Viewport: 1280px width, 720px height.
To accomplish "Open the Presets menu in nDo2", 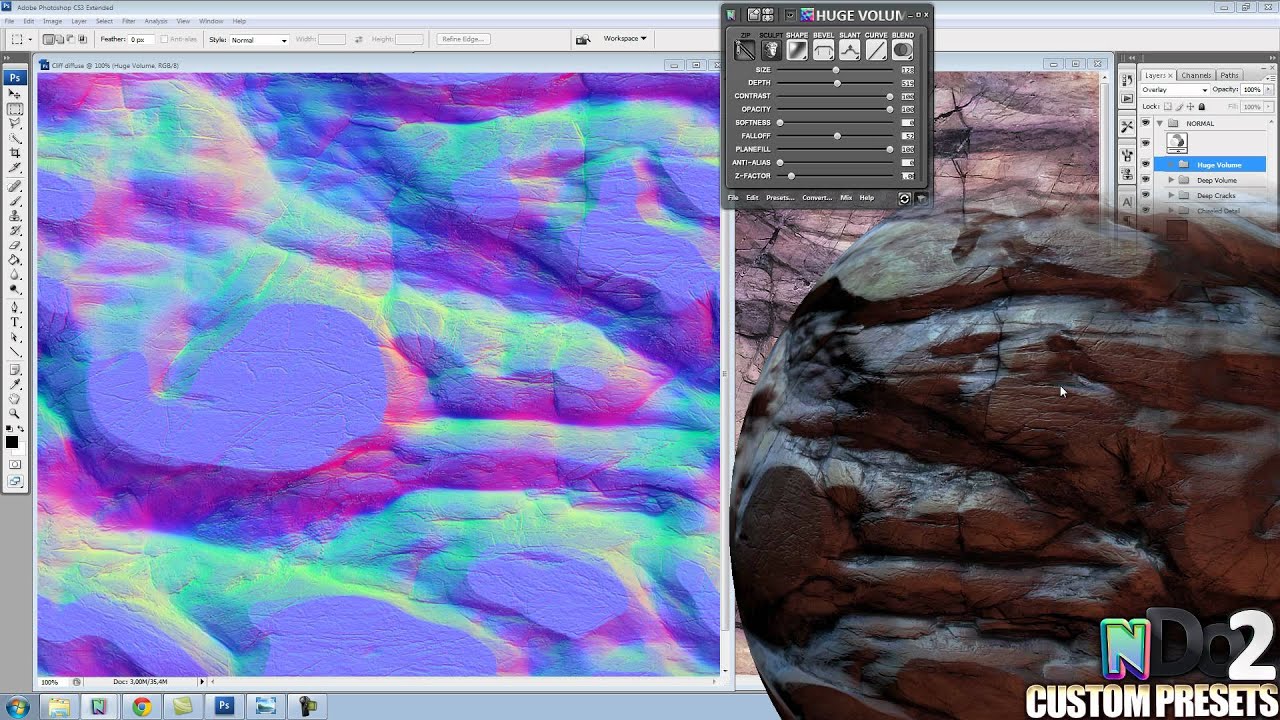I will click(x=780, y=197).
